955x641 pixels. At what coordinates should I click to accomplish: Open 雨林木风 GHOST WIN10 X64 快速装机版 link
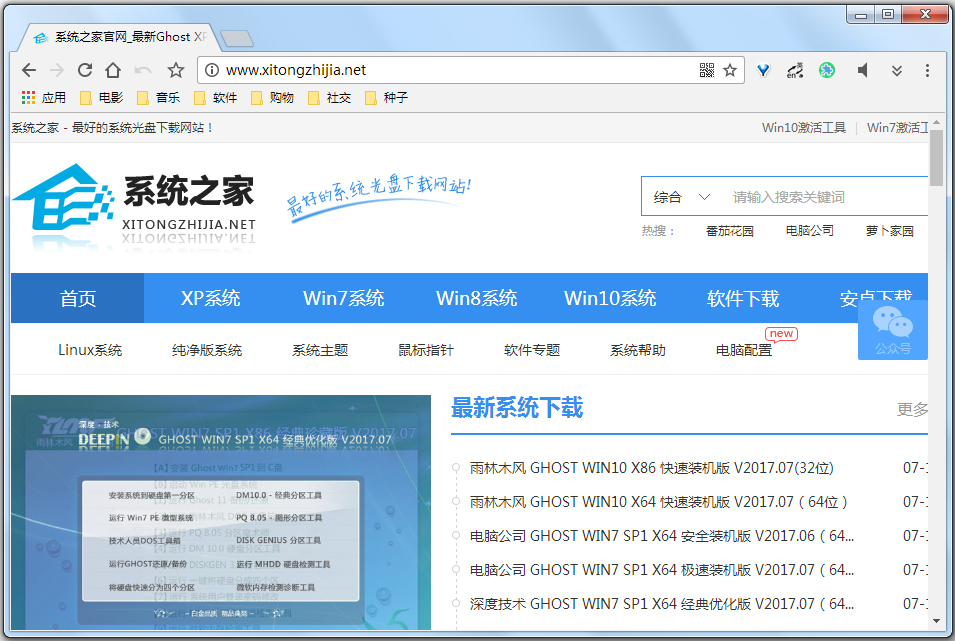[x=658, y=502]
